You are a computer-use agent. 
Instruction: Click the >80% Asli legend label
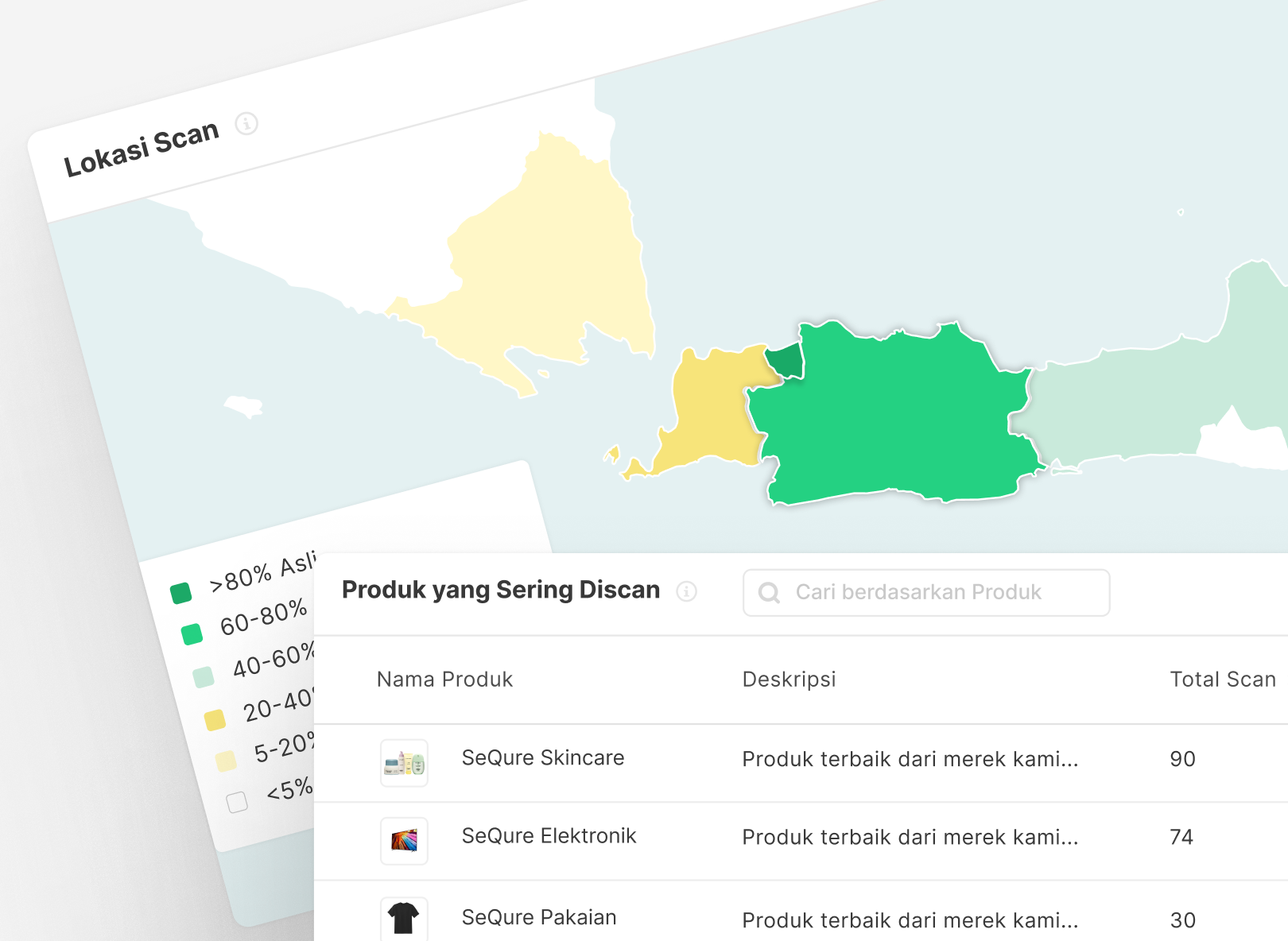(262, 572)
